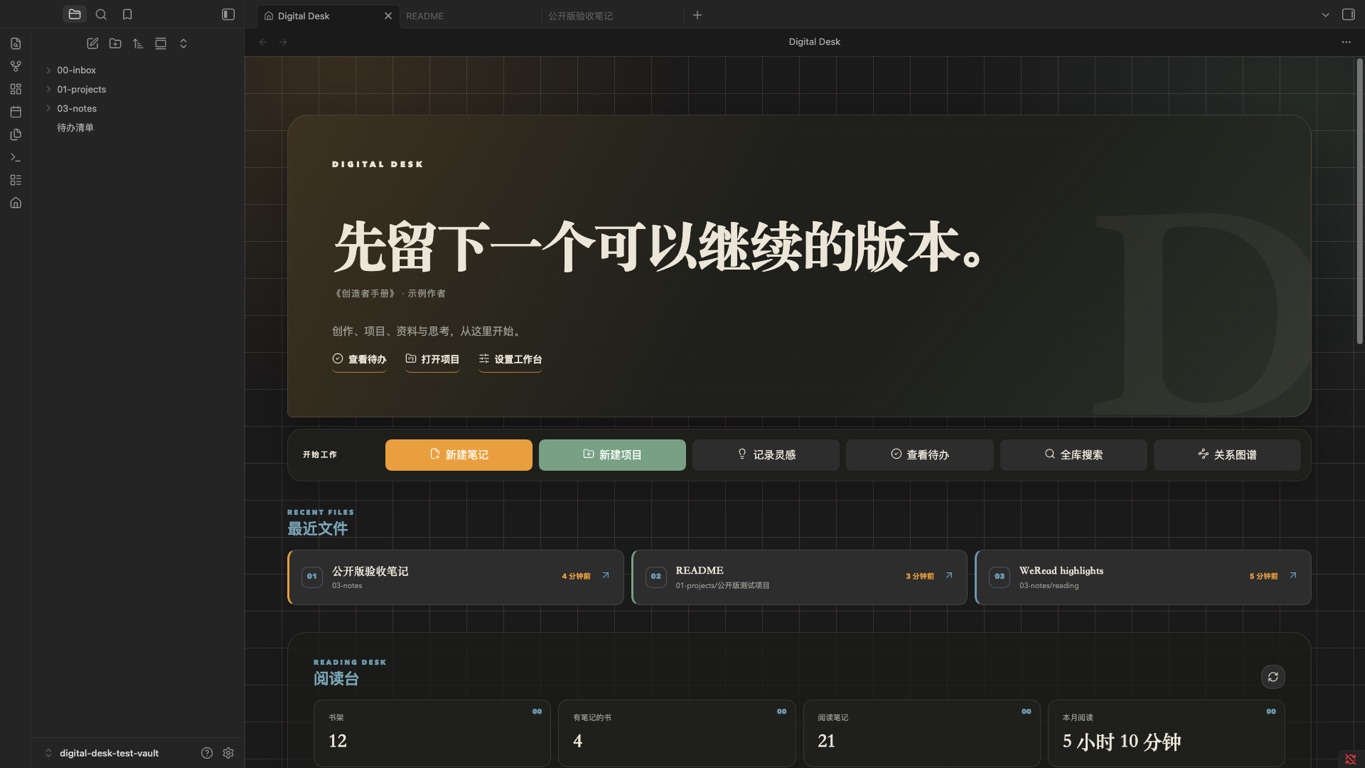Click the 全库搜索 button
Viewport: 1365px width, 768px height.
point(1073,455)
